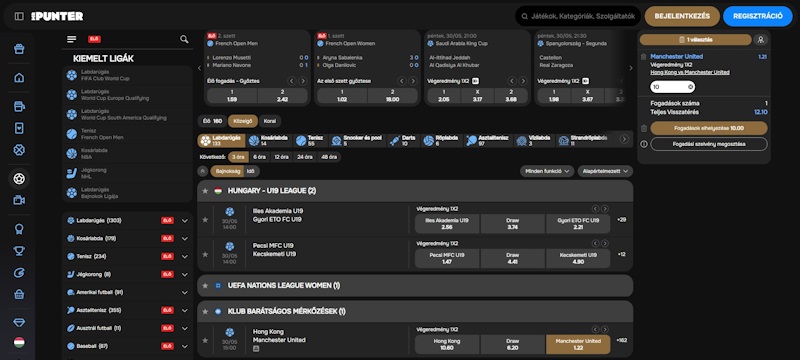Image resolution: width=800 pixels, height=360 pixels.
Task: Show more sports with tab strip right arrow
Action: click(624, 139)
